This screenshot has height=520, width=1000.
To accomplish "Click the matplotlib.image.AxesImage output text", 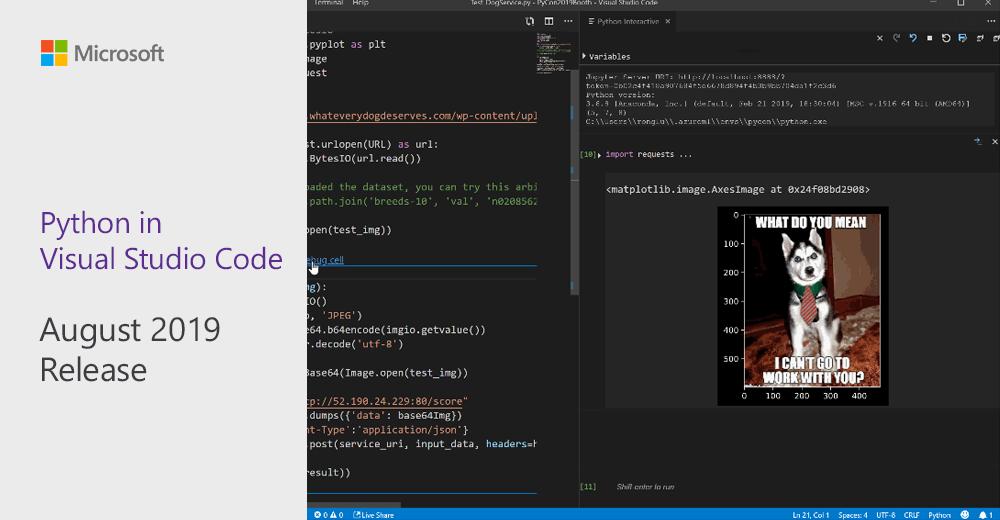I will point(738,189).
